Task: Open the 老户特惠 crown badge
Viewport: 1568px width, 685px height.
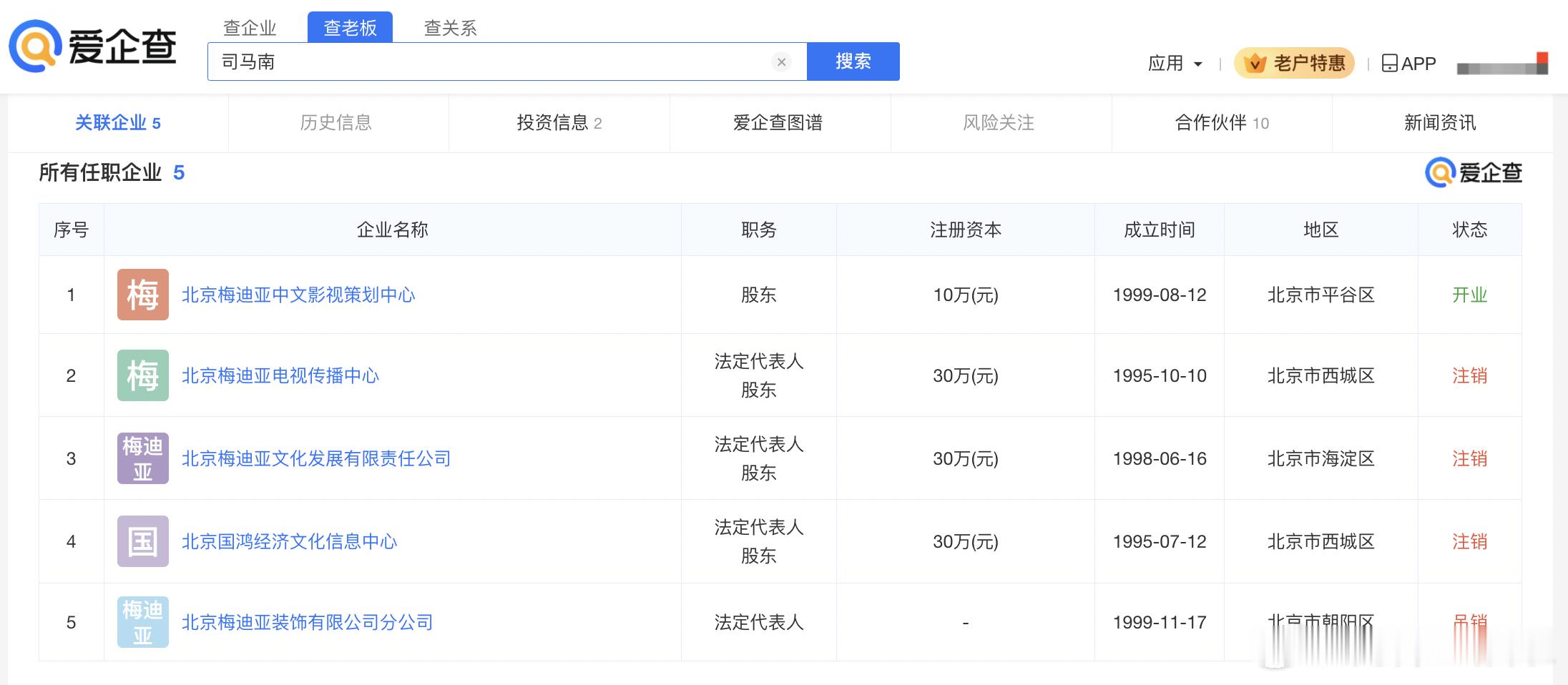Action: click(x=1294, y=63)
